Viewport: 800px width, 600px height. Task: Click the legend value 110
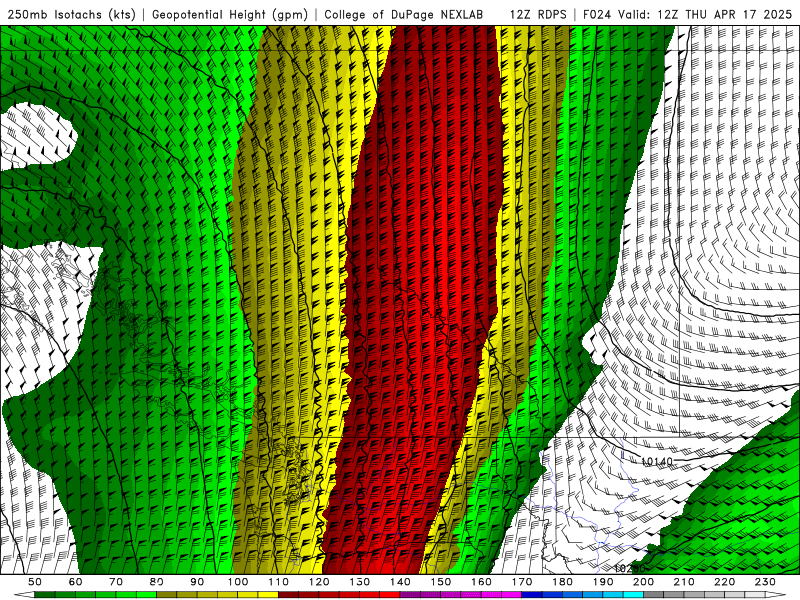tap(278, 582)
